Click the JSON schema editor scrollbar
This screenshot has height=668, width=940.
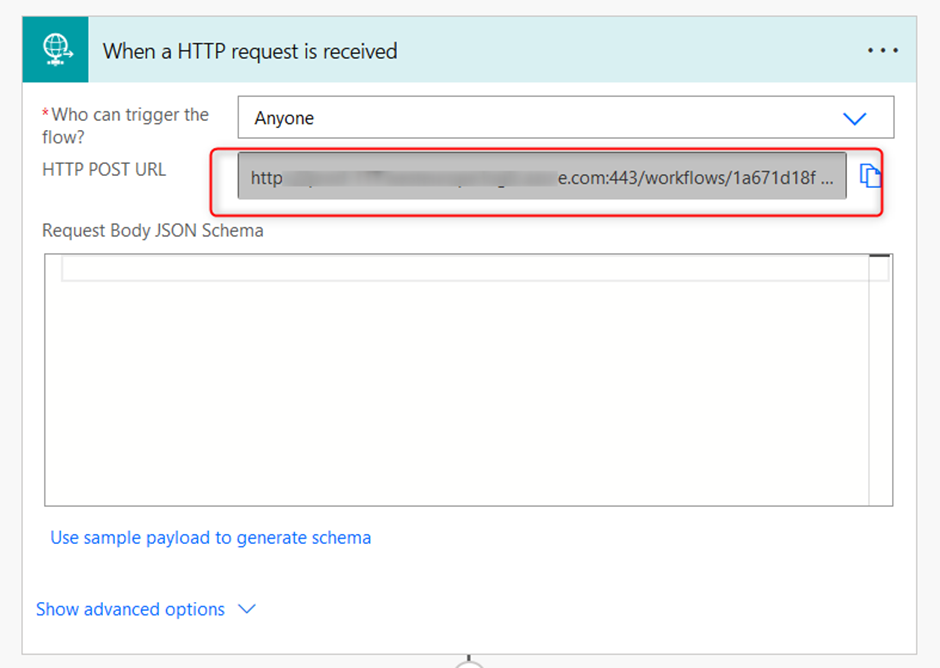click(x=880, y=380)
